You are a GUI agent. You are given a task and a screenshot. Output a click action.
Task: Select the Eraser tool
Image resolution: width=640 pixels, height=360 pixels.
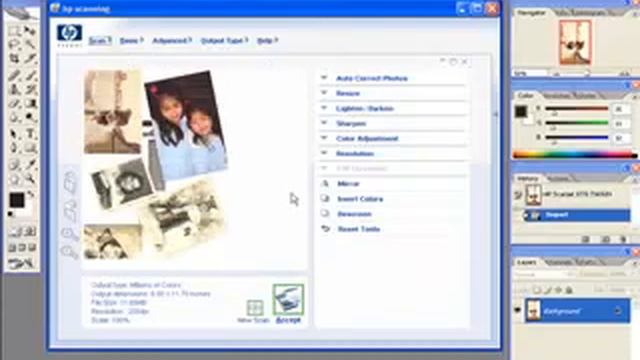pyautogui.click(x=14, y=104)
